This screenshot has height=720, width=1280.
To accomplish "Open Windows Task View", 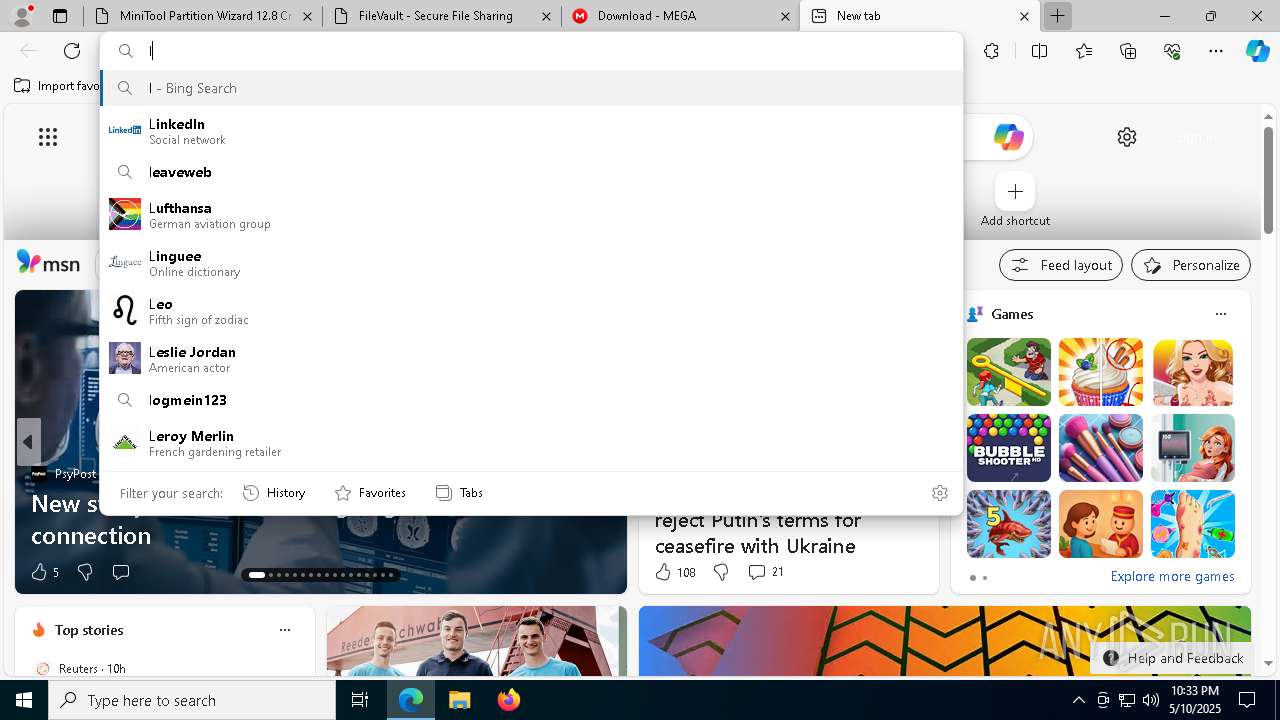I will click(x=360, y=700).
